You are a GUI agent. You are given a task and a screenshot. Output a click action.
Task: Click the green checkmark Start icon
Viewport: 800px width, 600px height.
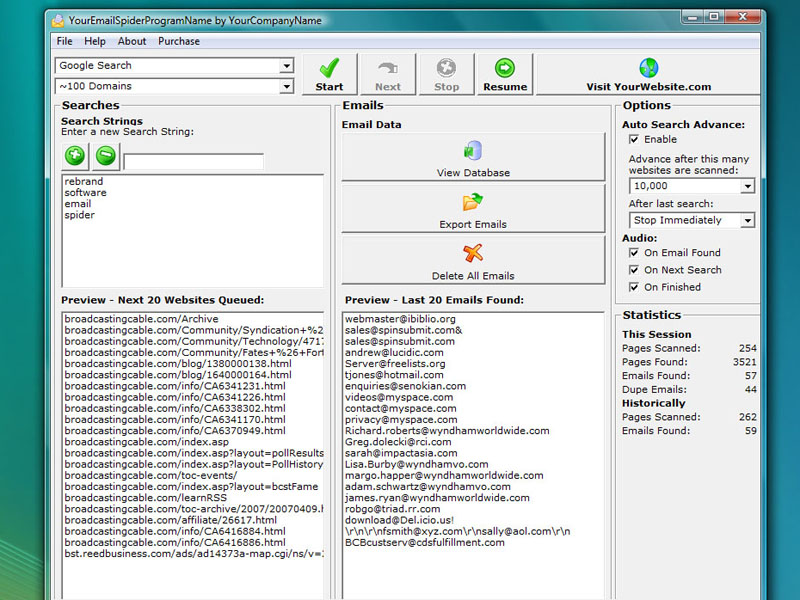[329, 68]
